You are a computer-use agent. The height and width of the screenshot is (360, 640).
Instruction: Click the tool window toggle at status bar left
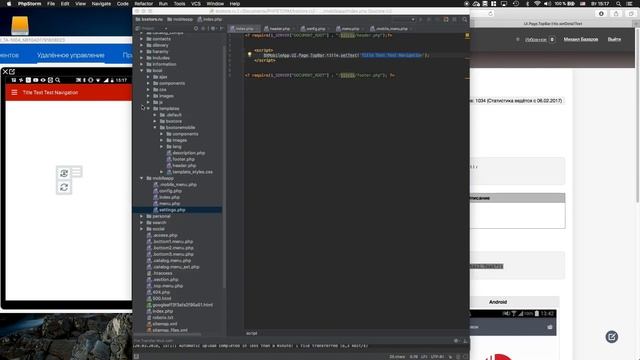(x=136, y=356)
